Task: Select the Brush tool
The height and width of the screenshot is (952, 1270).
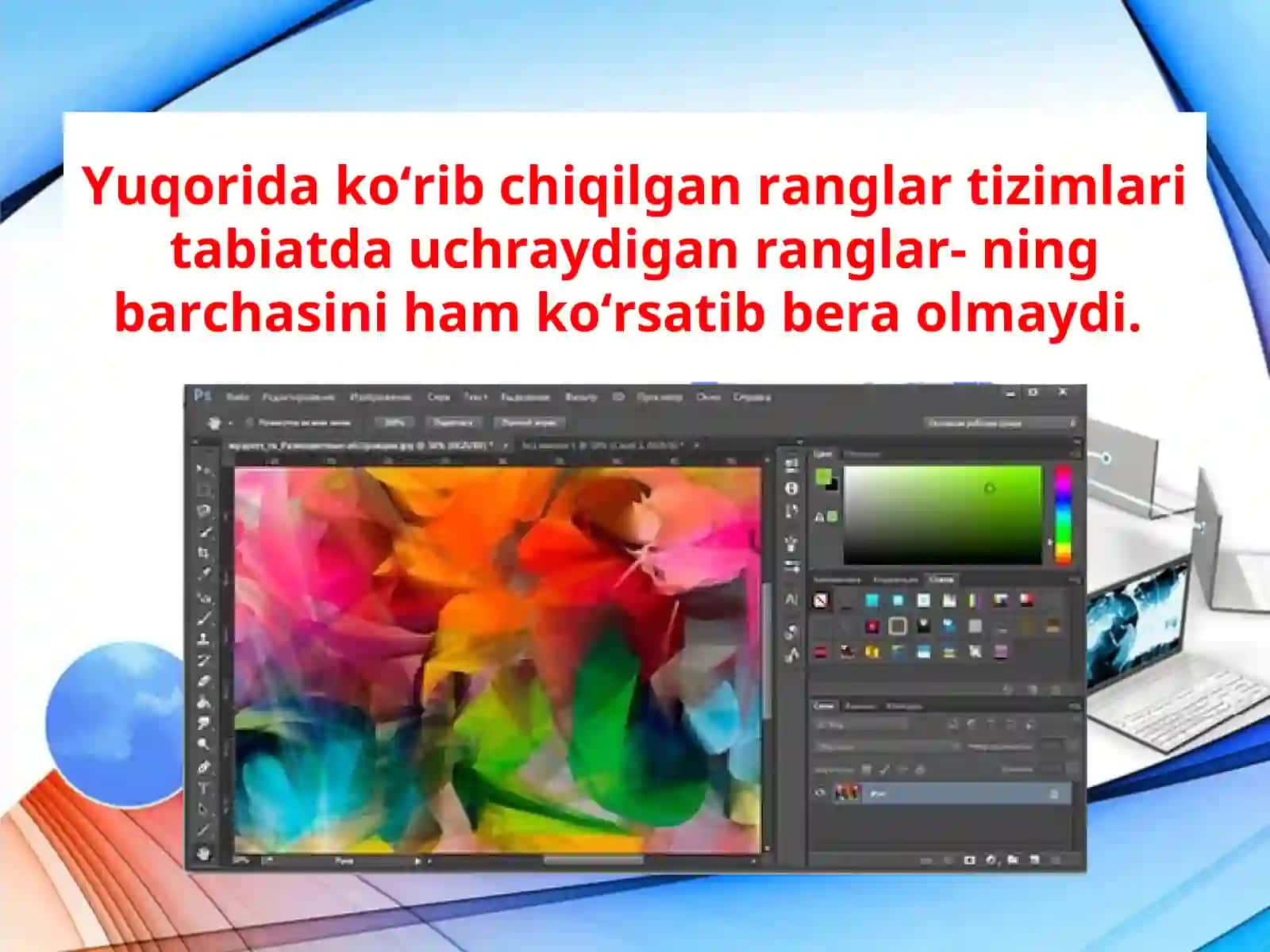Action: (x=204, y=617)
